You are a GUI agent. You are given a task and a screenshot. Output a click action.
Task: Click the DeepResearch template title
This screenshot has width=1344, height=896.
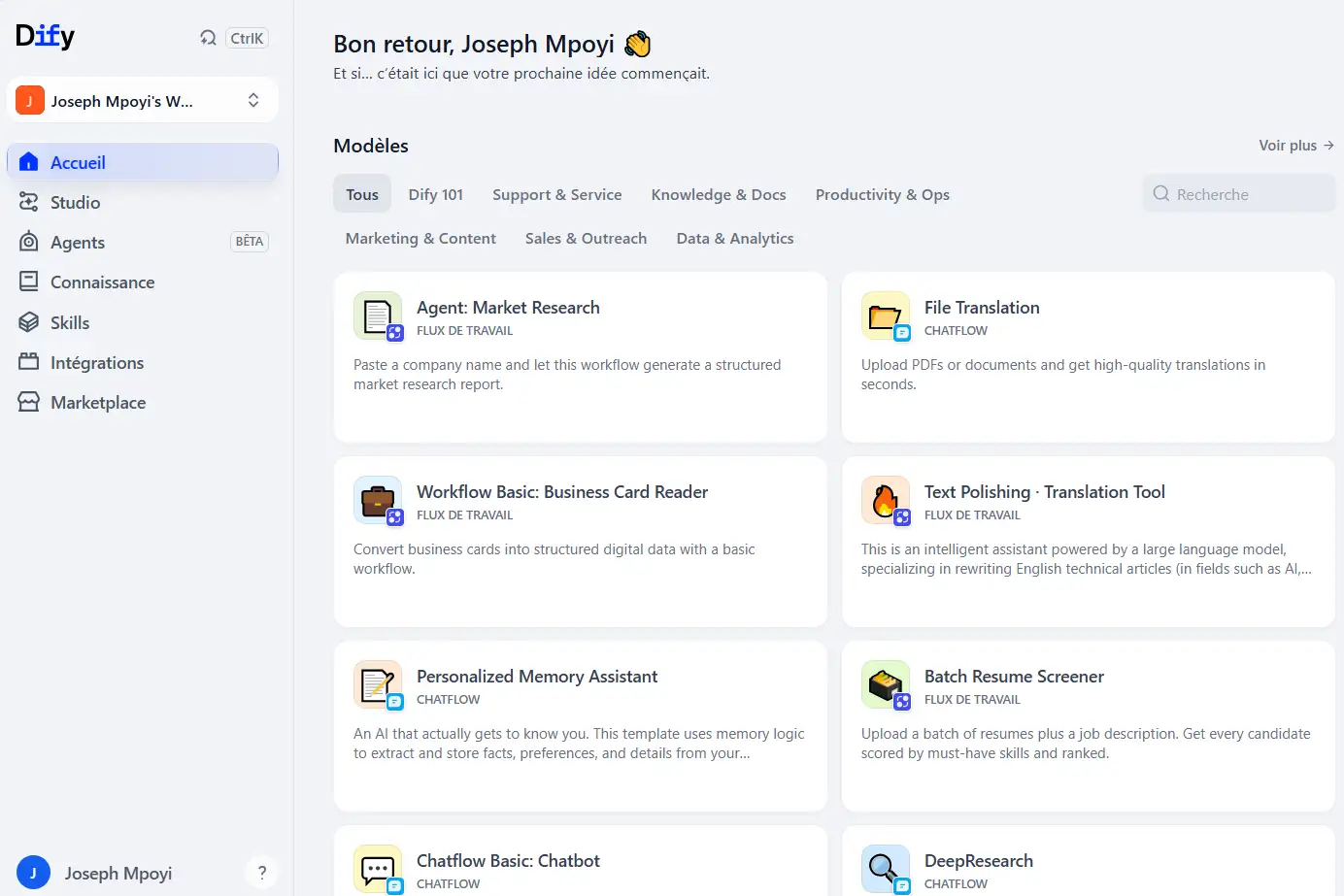[979, 861]
